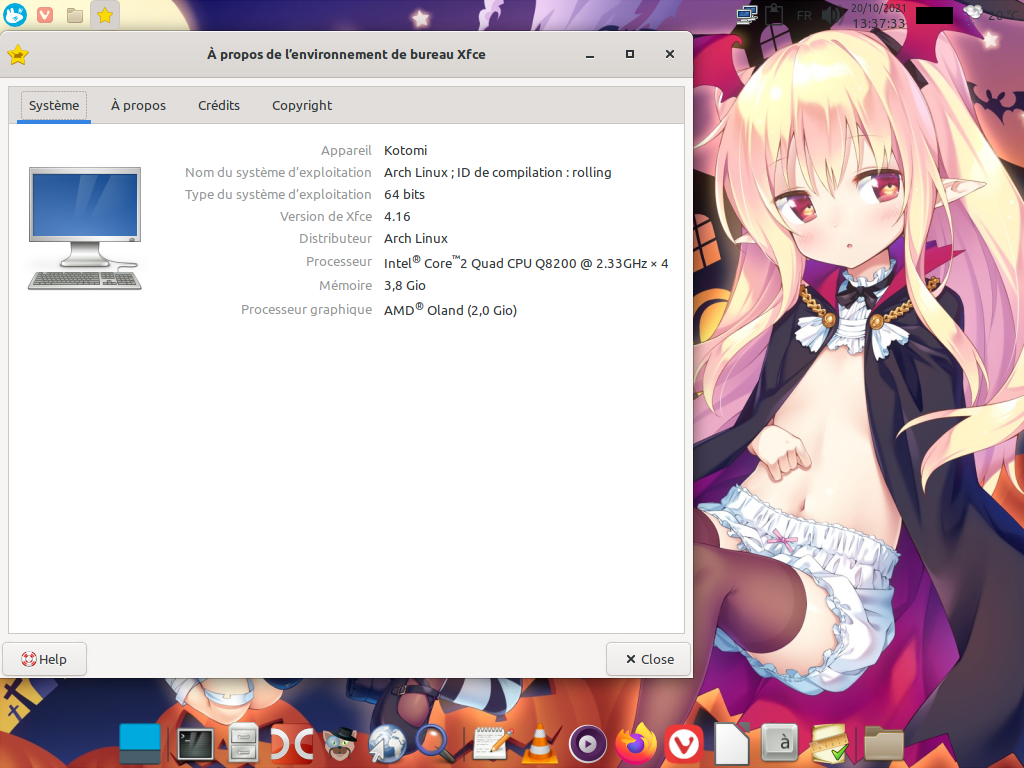Screen dimensions: 1024x768
Task: Click the 'AMD Oland (2,0 Gio)' text
Action: pos(451,310)
